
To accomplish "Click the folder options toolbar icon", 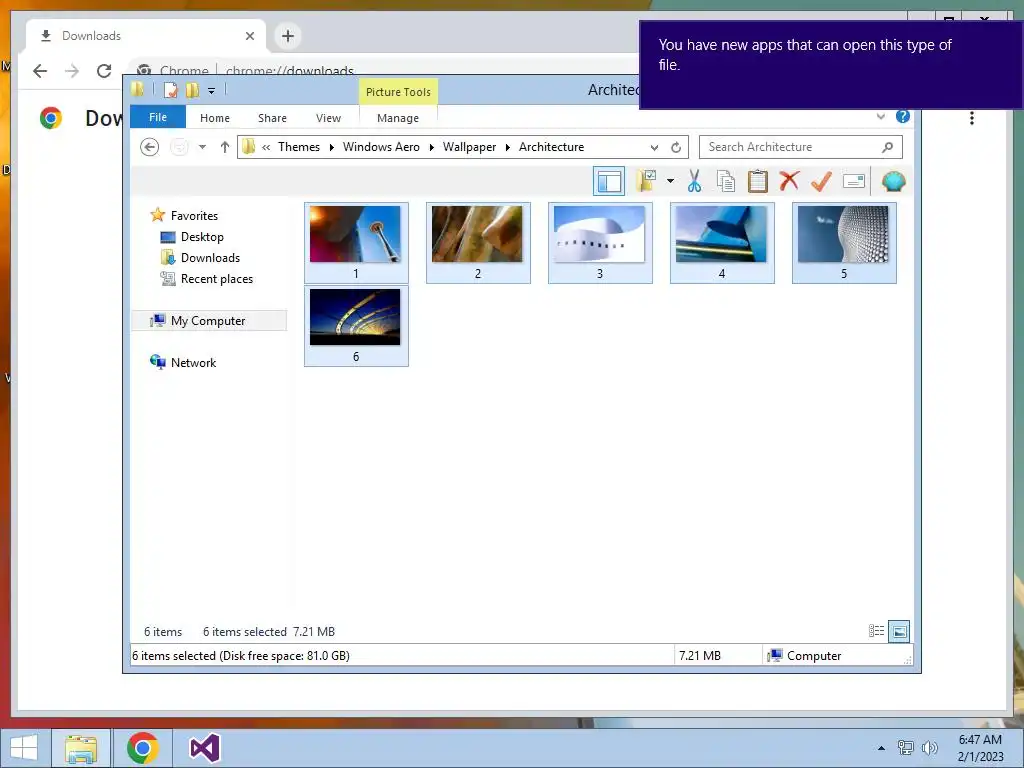I will [x=646, y=181].
